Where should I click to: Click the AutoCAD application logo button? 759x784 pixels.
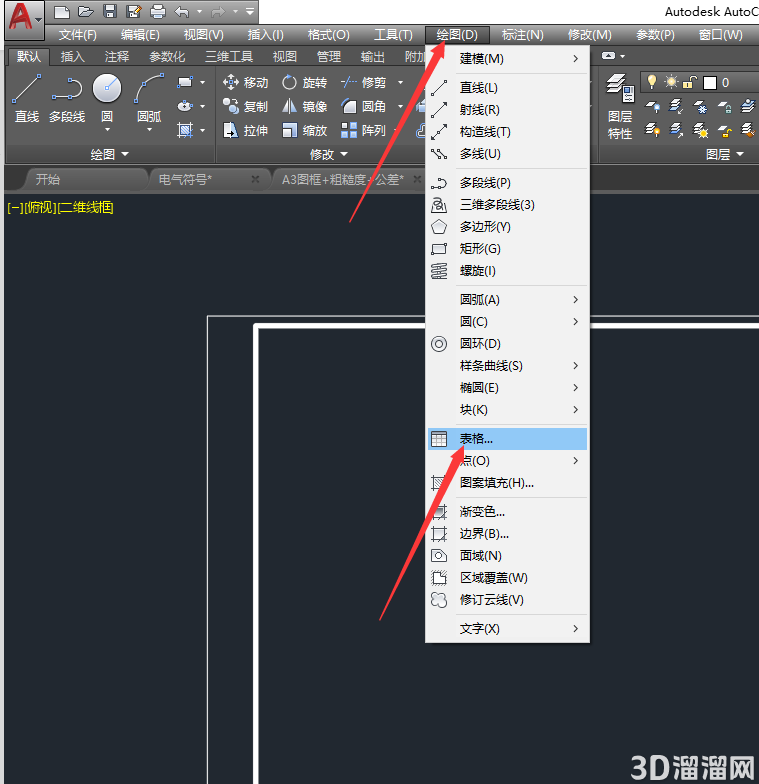pyautogui.click(x=24, y=19)
